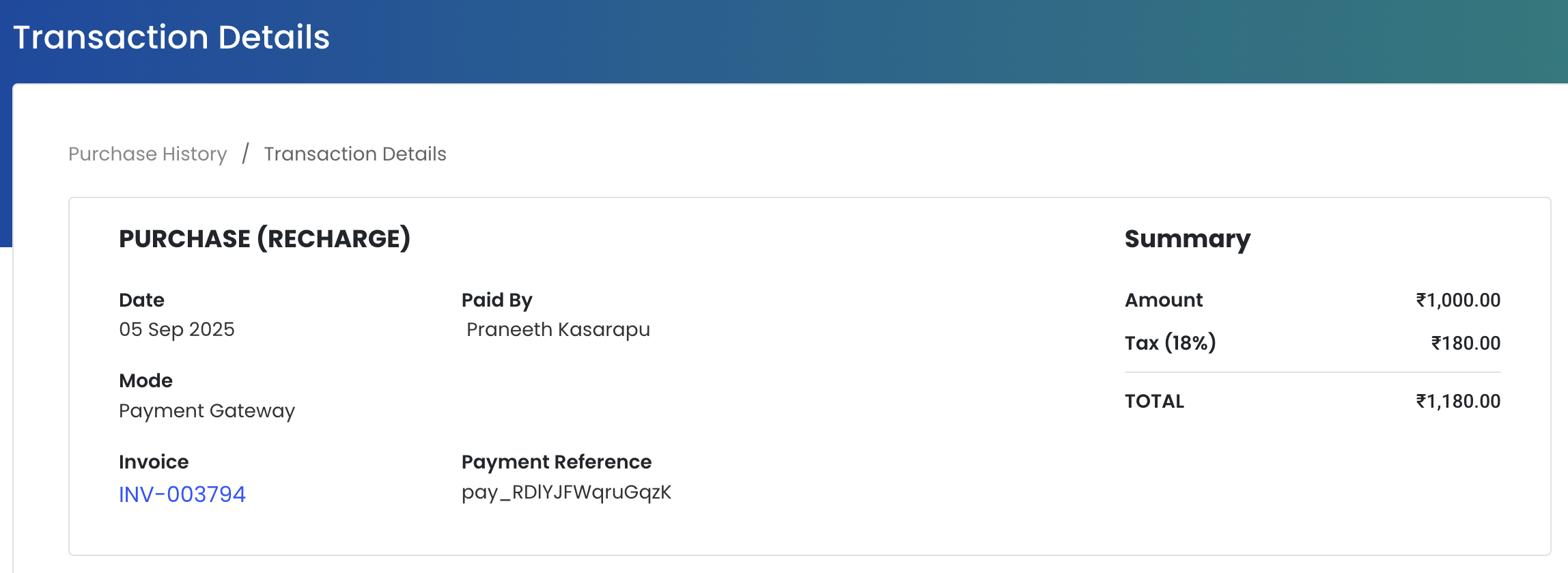The width and height of the screenshot is (1568, 573).
Task: Select the payer name Praneeth Kasarapu
Action: (x=558, y=330)
